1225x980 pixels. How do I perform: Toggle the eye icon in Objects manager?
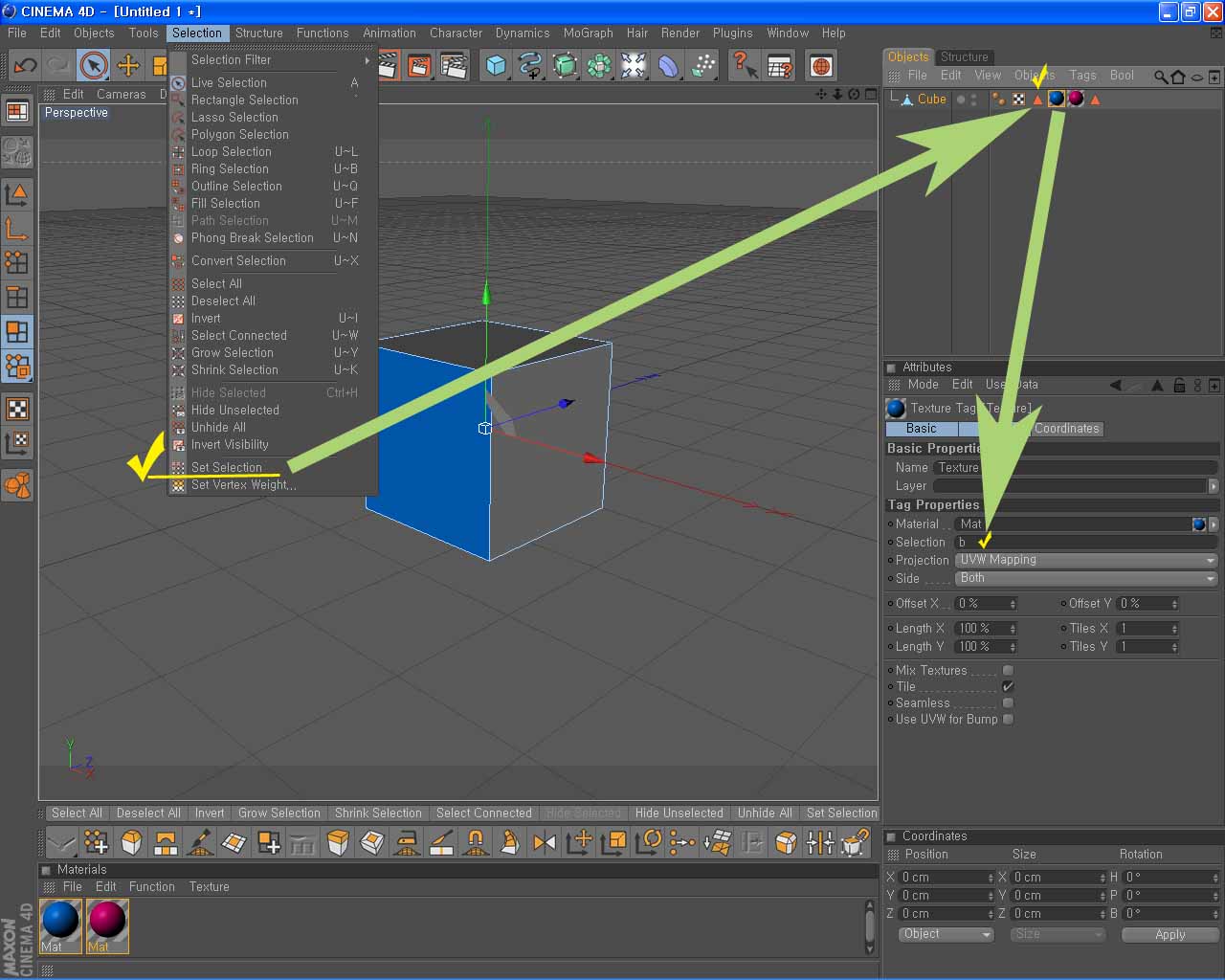tap(1196, 76)
